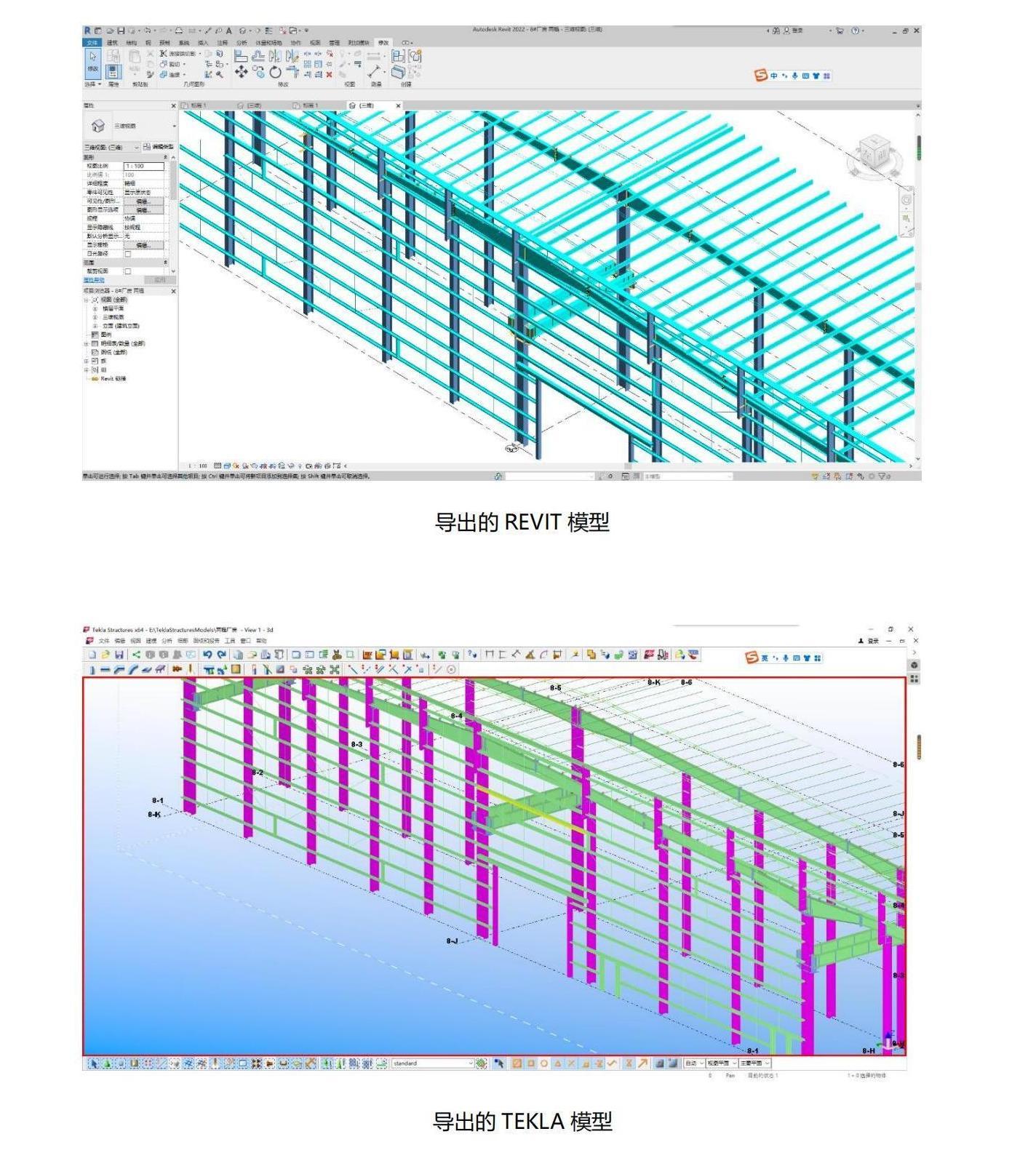Click the Revit properties panel vertical scrollbar
This screenshot has height=1150, width=1036.
tap(172, 180)
